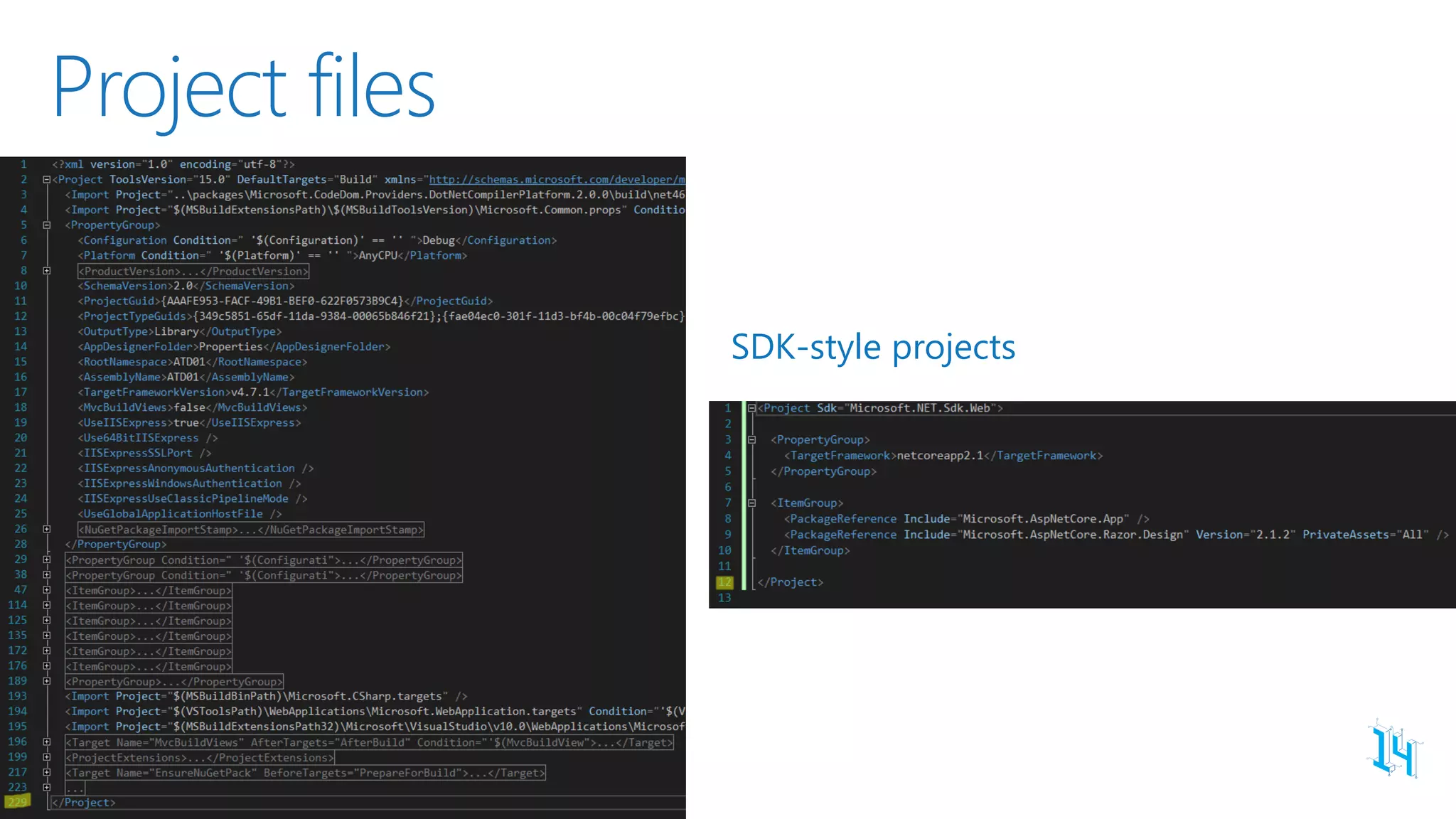Expand the ProjectExtensions collapsed block
The image size is (1456, 819).
tap(46, 757)
